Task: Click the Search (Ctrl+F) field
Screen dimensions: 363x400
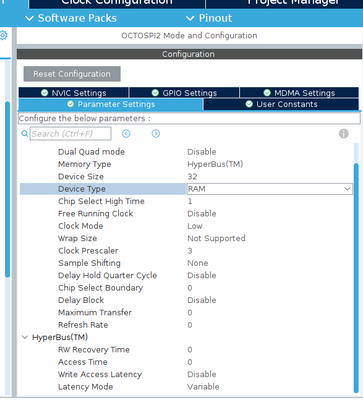Action: [71, 134]
